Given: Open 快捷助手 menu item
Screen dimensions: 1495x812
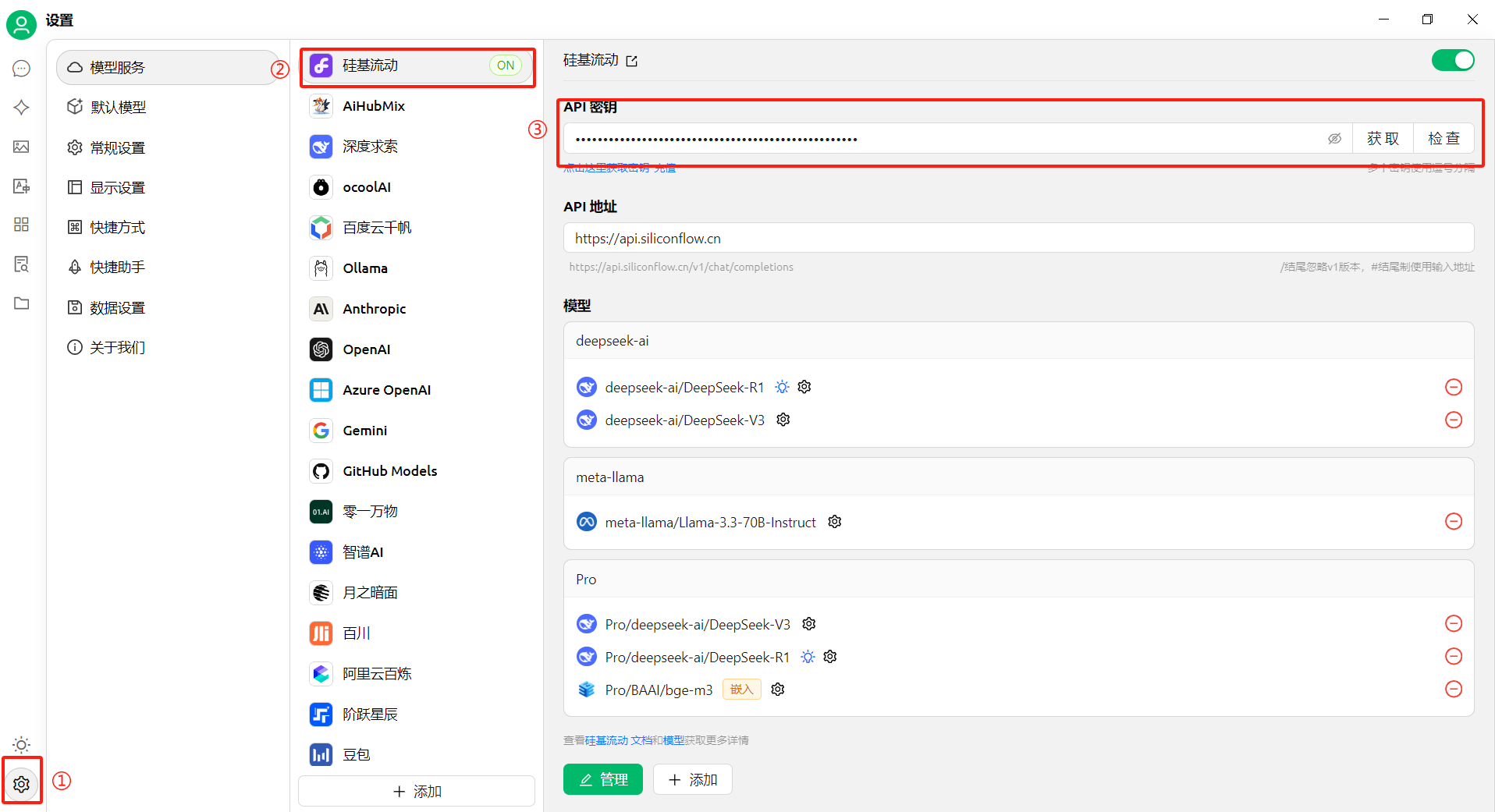Looking at the screenshot, I should click(167, 267).
